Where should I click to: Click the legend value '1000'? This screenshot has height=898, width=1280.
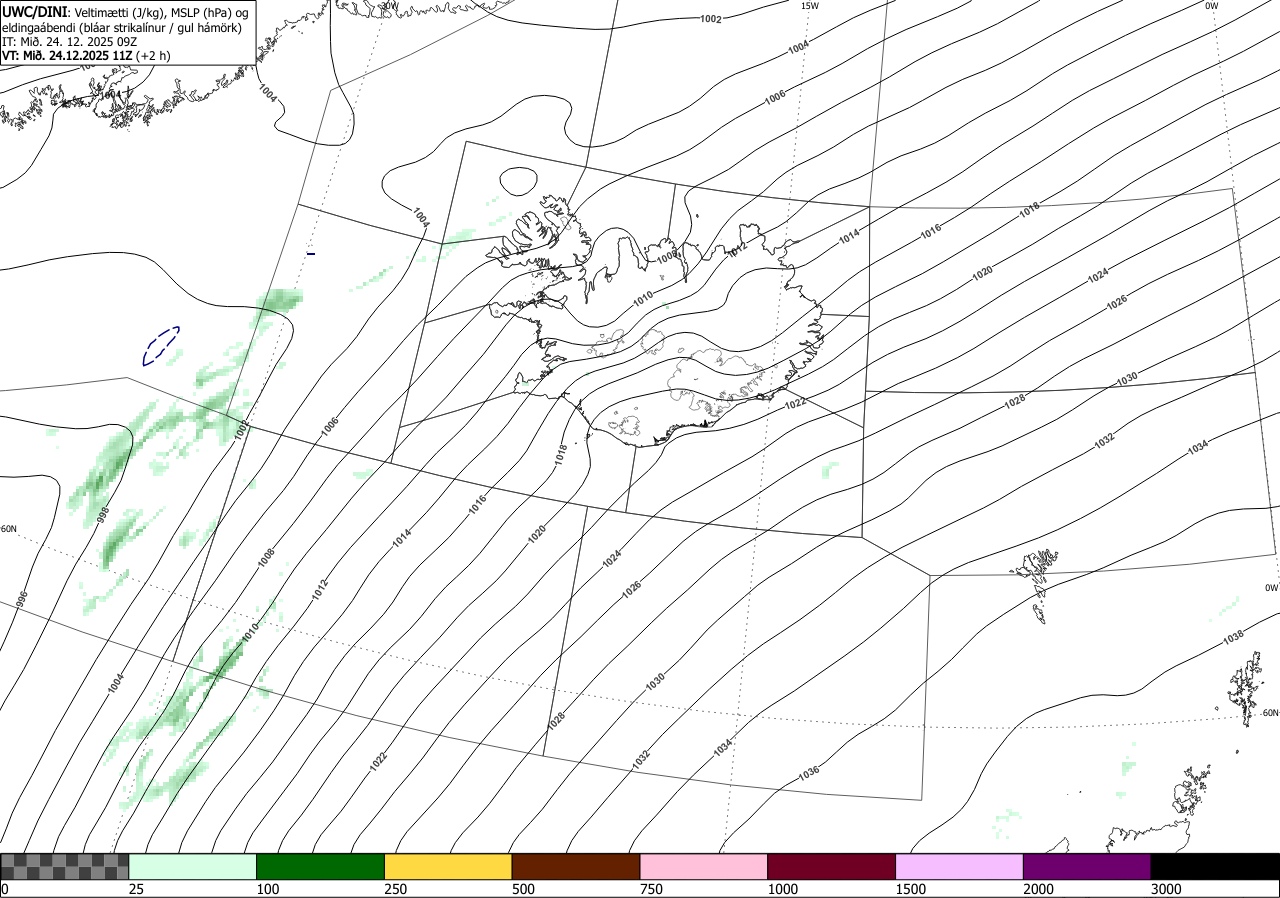[784, 889]
